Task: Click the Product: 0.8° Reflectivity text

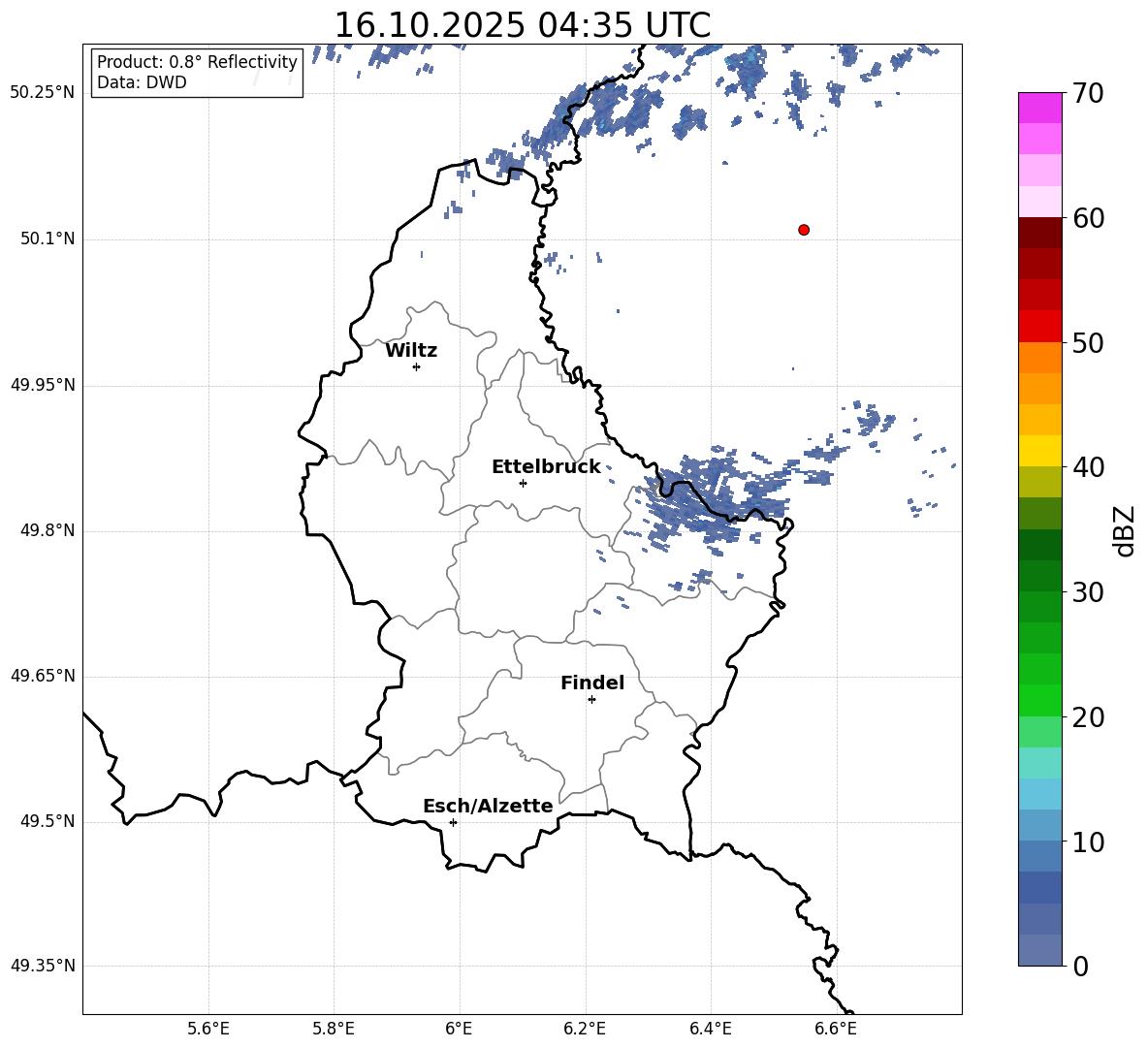Action: coord(197,62)
